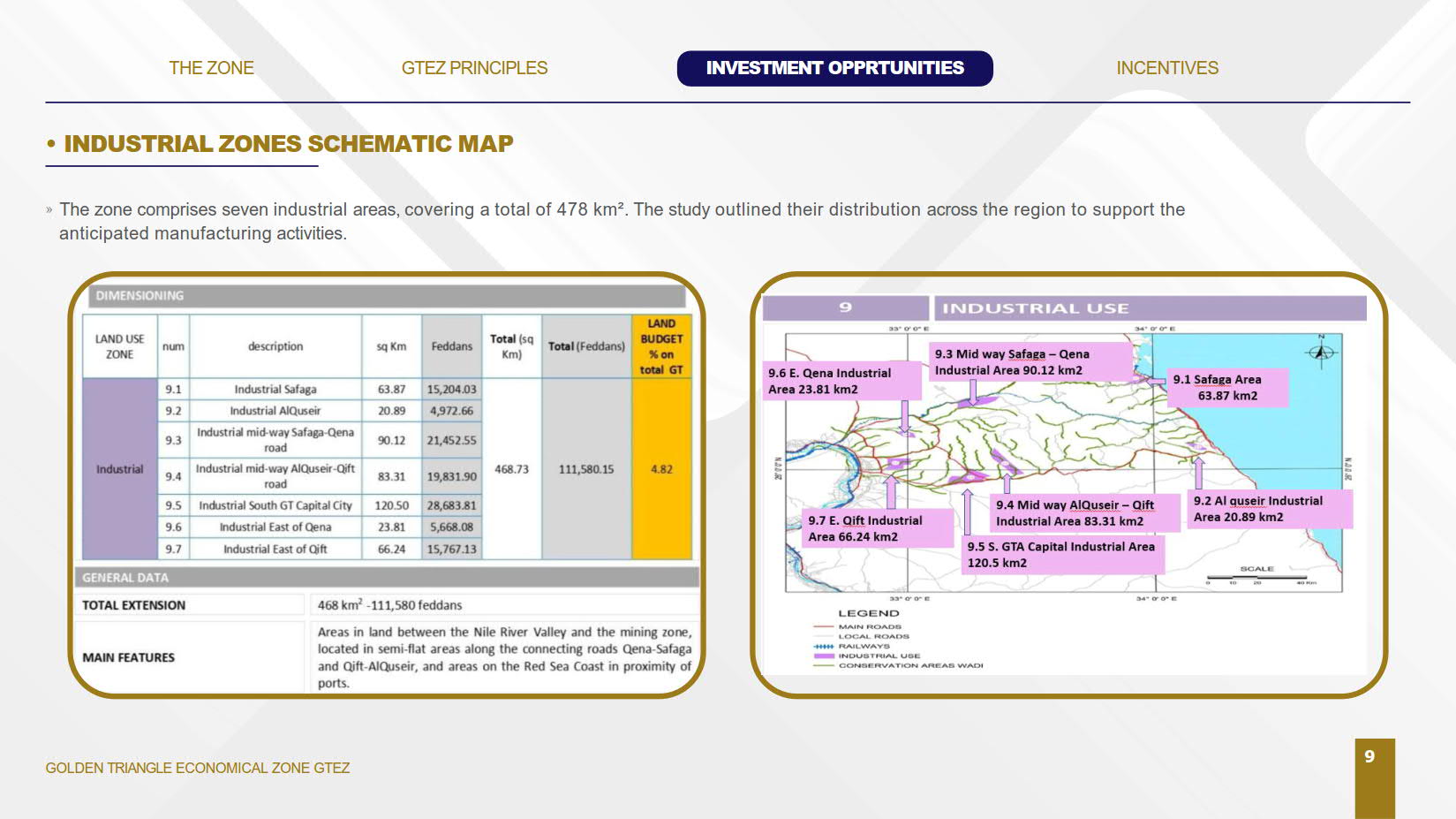The width and height of the screenshot is (1456, 819).
Task: Click the GOLDEN TRIANGLE ECONOMICAL ZONE GTEZ footer
Action: pos(198,769)
